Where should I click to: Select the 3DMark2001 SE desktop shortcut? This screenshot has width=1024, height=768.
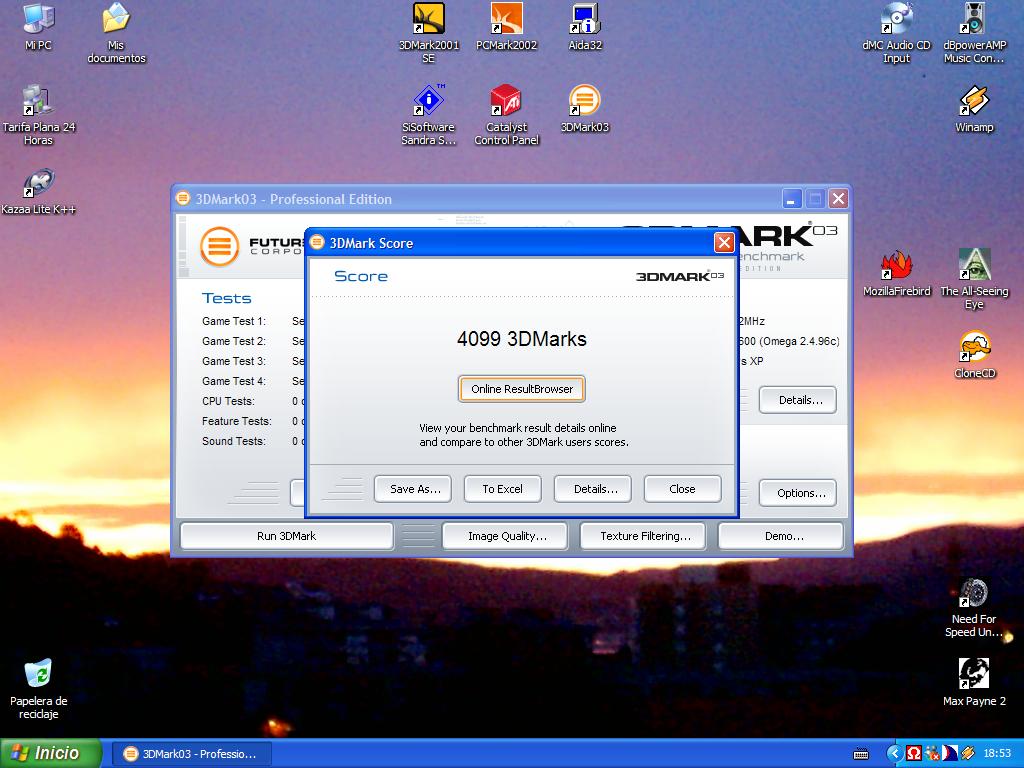pos(428,33)
